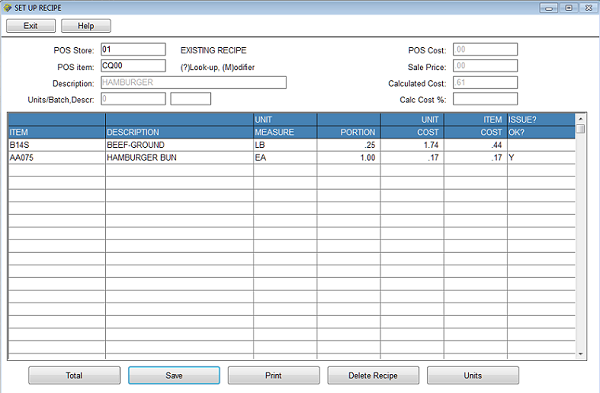Click the Exit button
Viewport: 600px width, 393px height.
(x=31, y=26)
